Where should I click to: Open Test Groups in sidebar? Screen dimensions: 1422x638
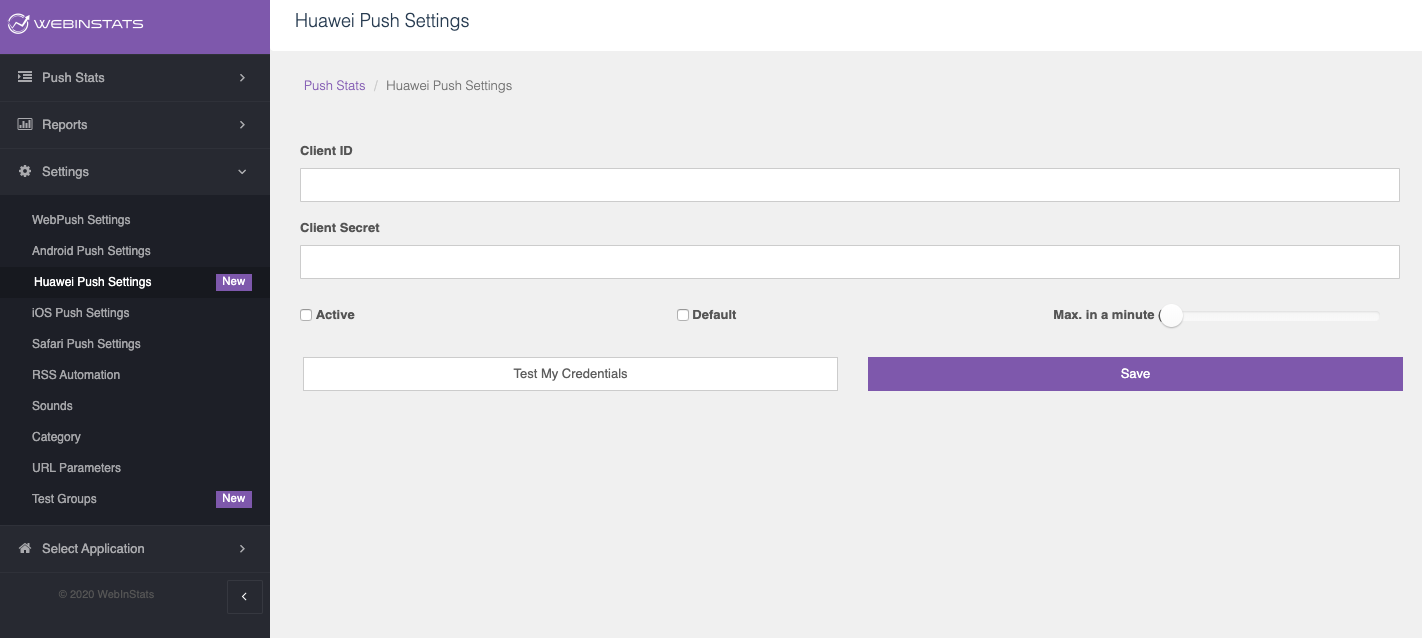click(64, 499)
